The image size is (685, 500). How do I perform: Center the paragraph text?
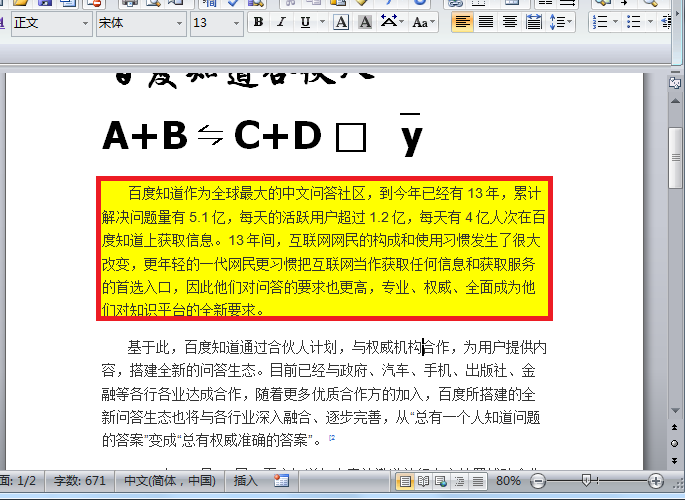(x=510, y=22)
